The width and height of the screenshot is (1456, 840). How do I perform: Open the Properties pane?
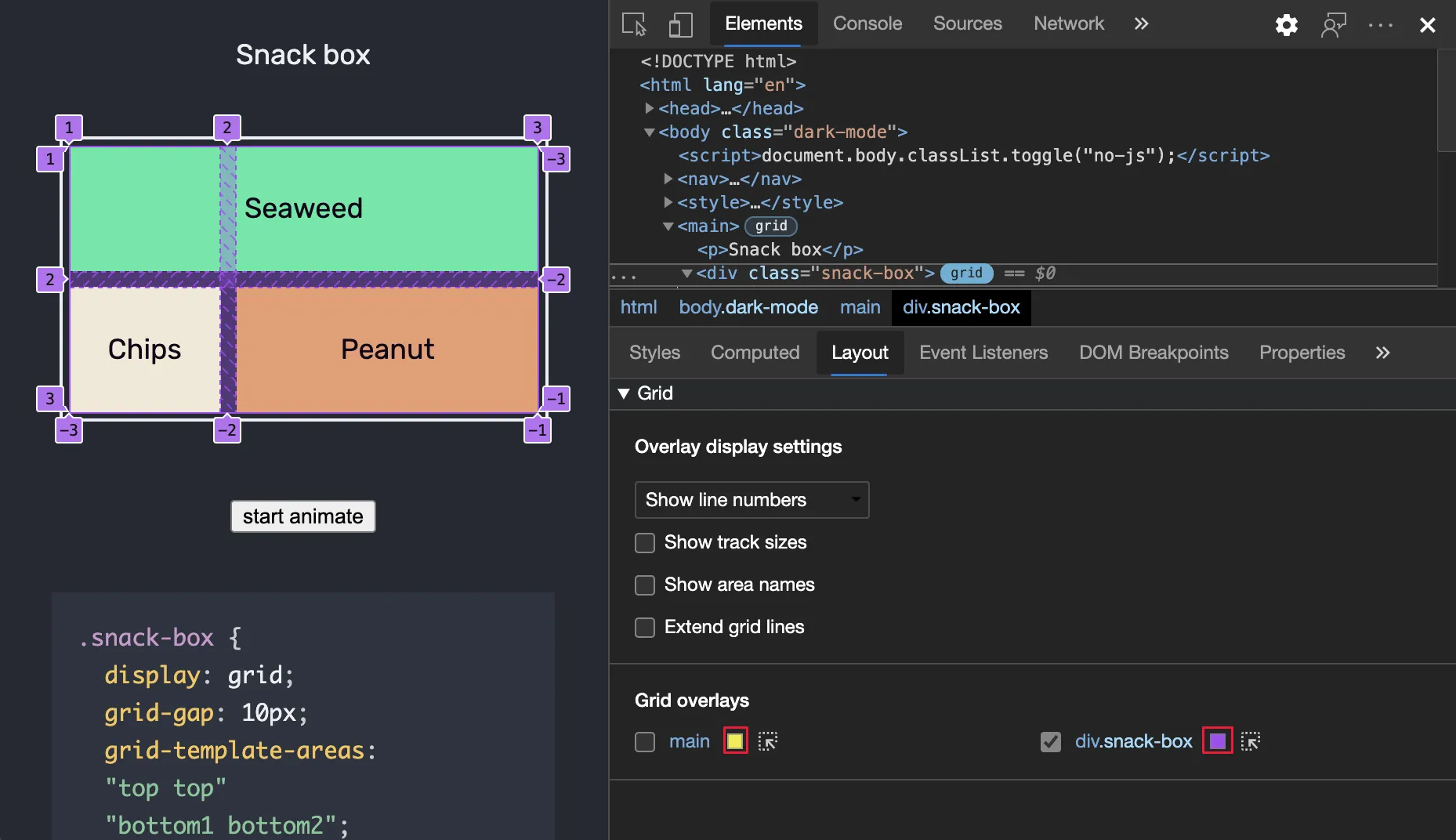[x=1302, y=353]
